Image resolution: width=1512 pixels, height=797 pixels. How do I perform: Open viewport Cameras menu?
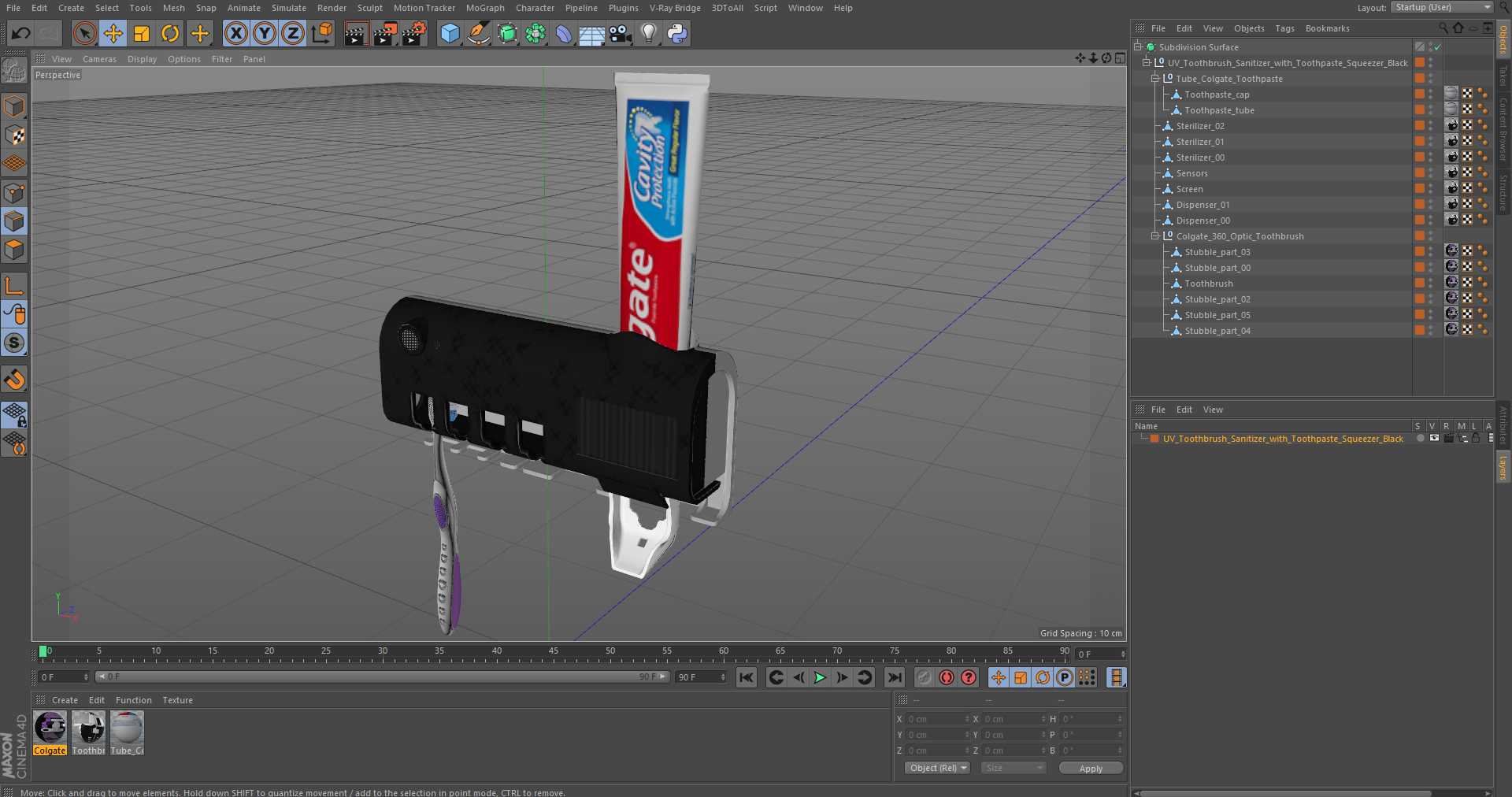[99, 59]
